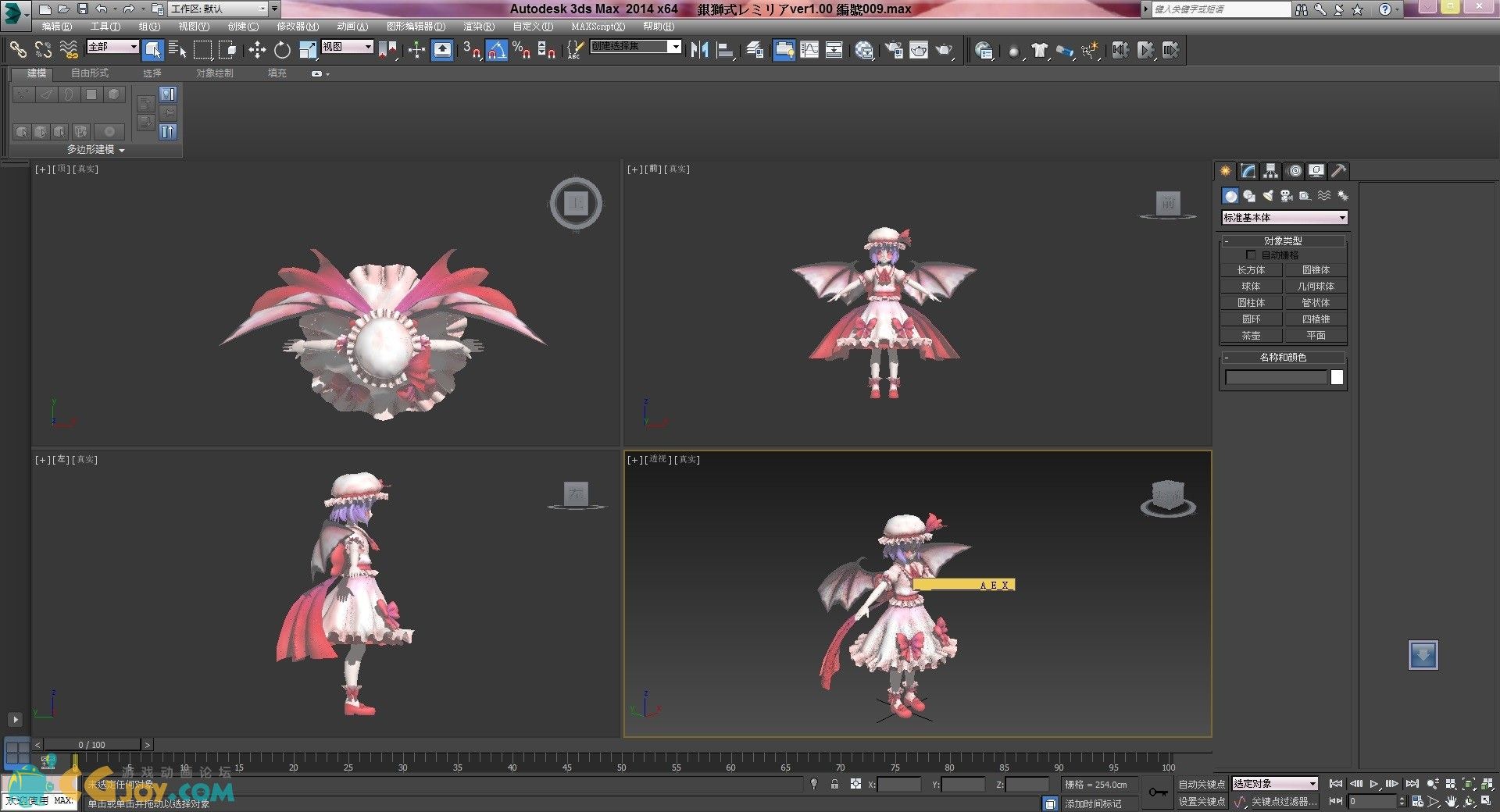
Task: Click the Mirror tool icon
Action: 699,50
